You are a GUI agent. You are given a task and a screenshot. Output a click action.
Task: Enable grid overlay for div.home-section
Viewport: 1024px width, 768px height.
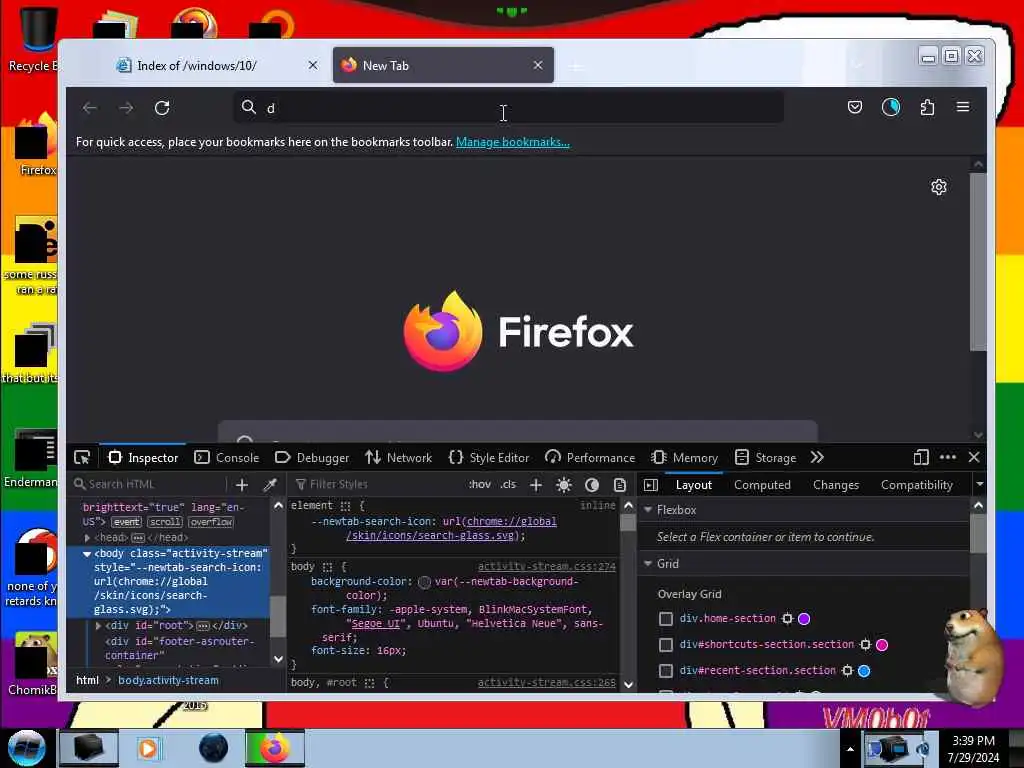[x=665, y=618]
